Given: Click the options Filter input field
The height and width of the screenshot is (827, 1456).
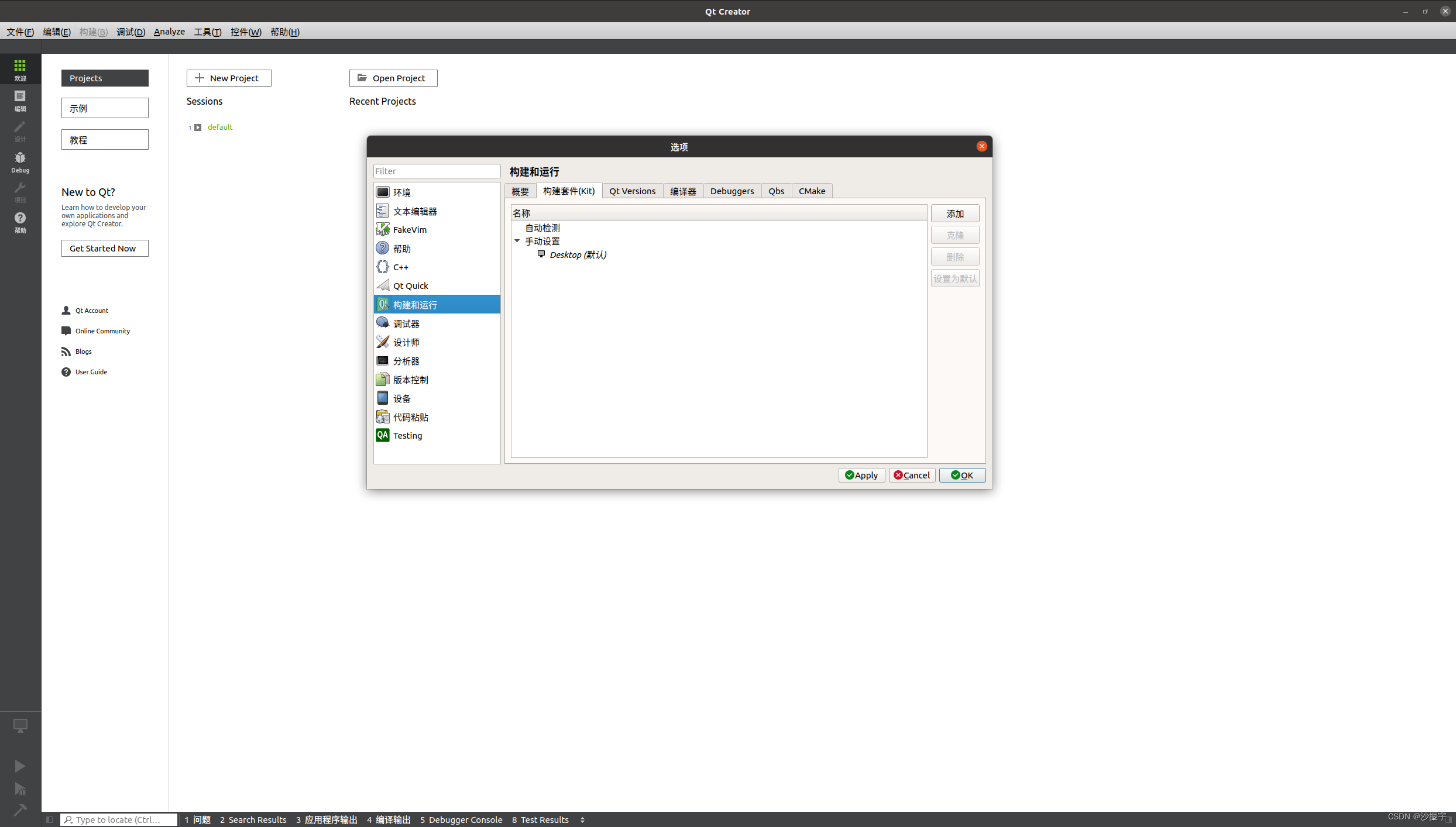Looking at the screenshot, I should (437, 171).
